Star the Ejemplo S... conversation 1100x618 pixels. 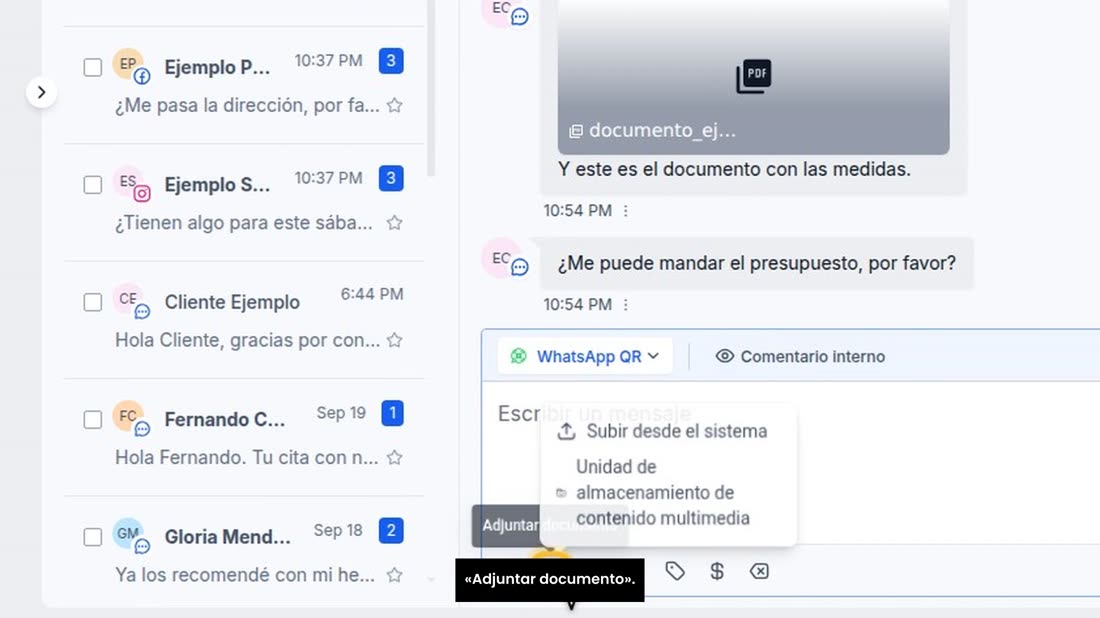[x=395, y=222]
